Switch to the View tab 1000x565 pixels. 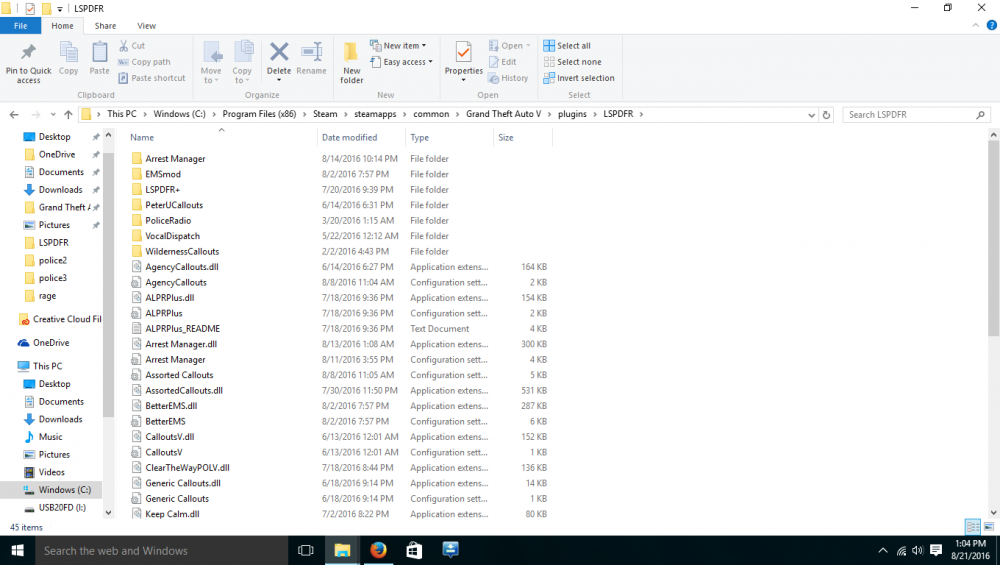[x=147, y=26]
